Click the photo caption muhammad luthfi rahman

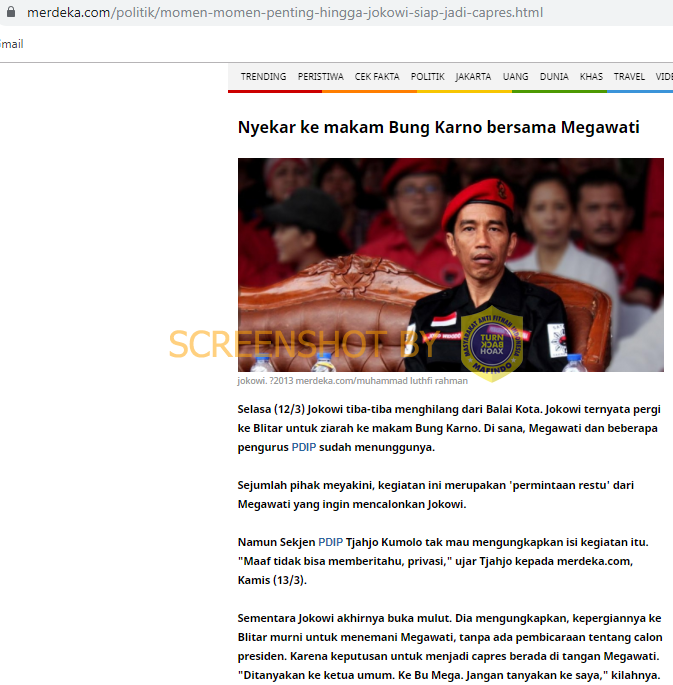click(x=352, y=381)
